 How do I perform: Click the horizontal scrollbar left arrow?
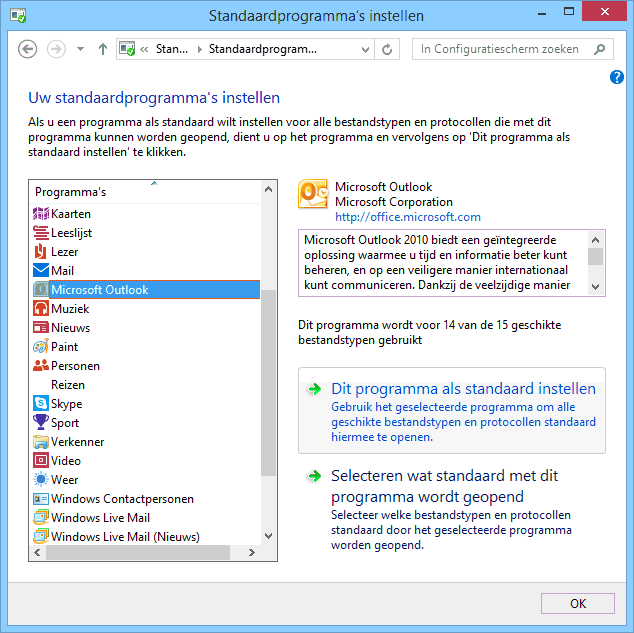click(x=38, y=552)
